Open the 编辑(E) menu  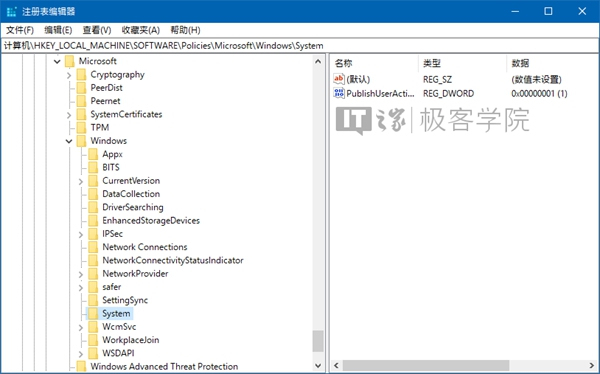pyautogui.click(x=58, y=30)
